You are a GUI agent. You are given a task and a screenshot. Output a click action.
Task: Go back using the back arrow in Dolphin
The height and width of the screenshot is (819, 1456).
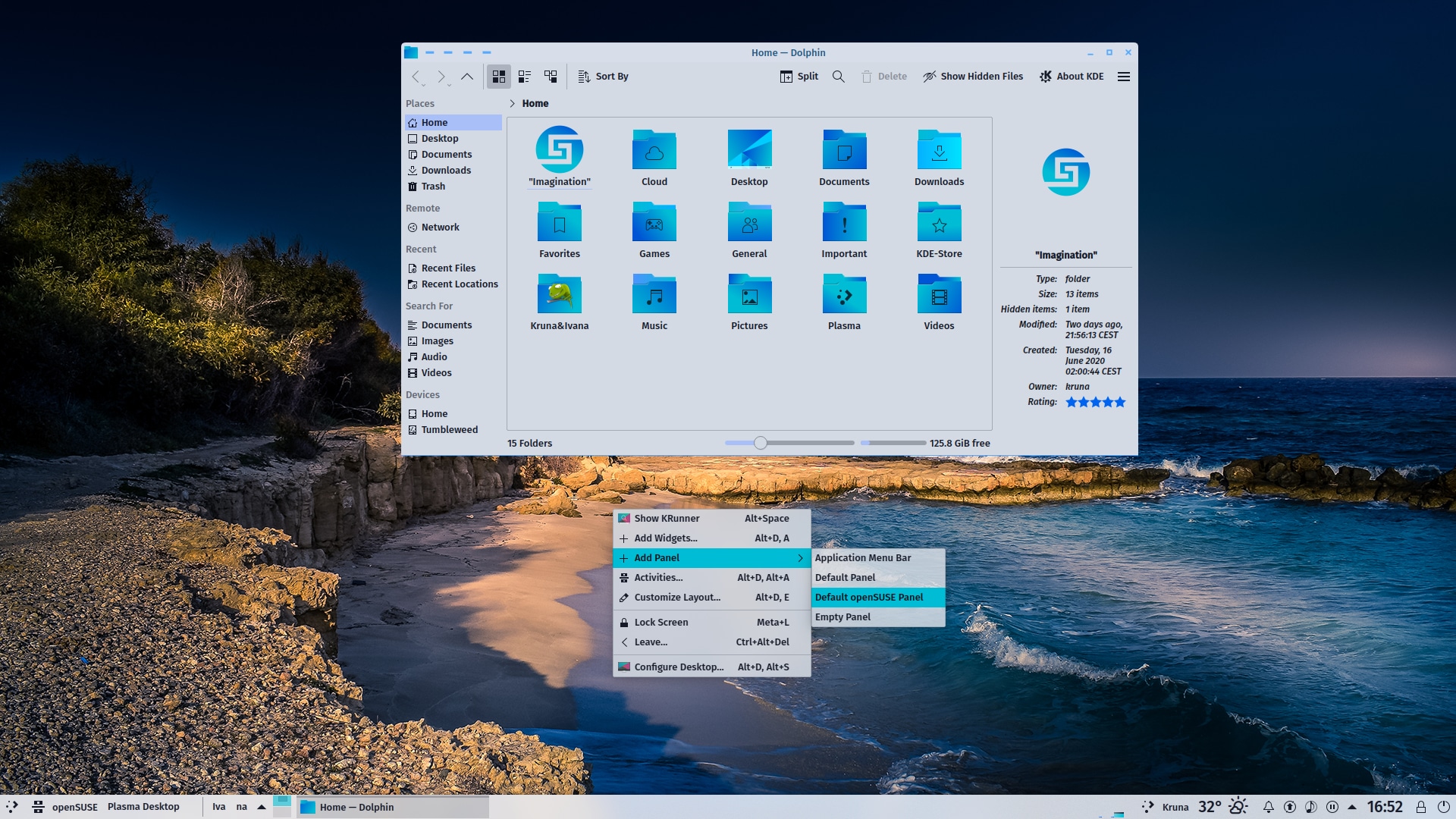[416, 77]
